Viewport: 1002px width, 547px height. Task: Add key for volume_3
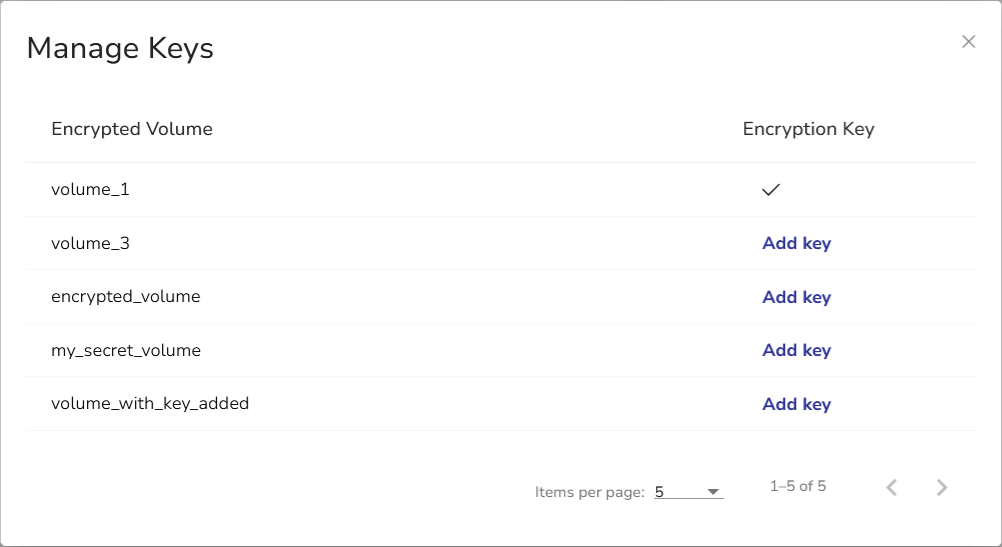pos(796,243)
